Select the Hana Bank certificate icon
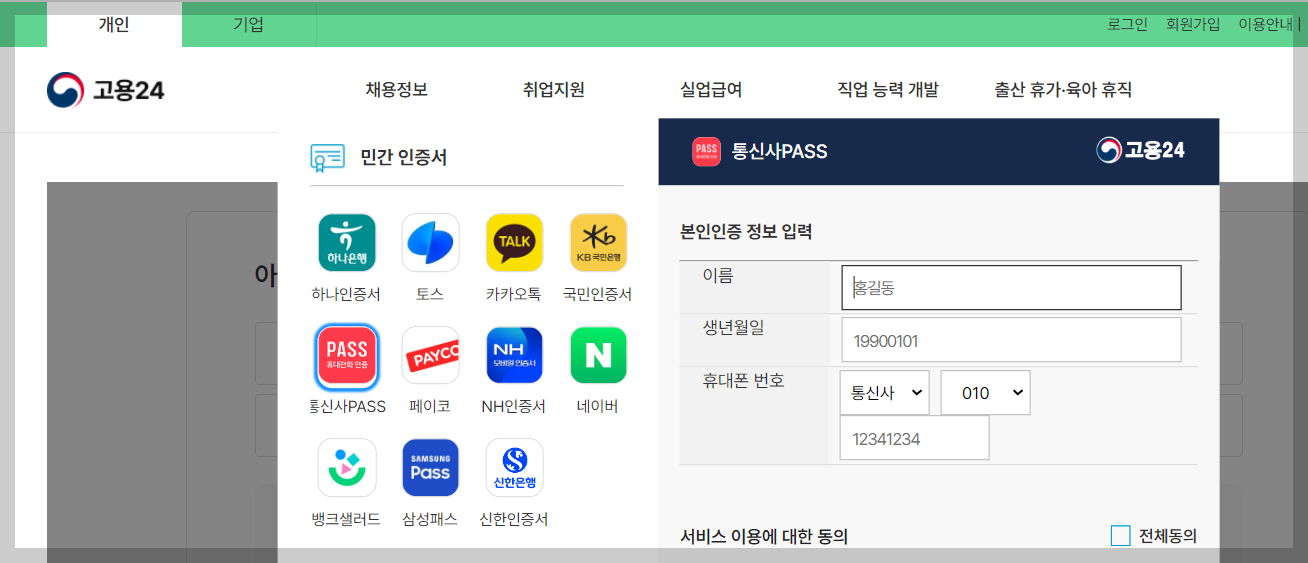 pyautogui.click(x=347, y=242)
